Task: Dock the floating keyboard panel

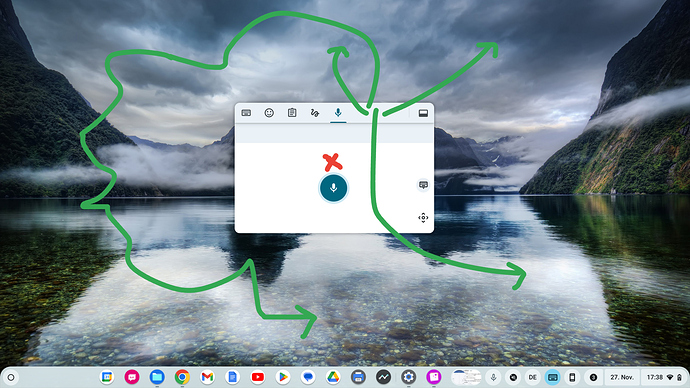Action: (x=423, y=113)
